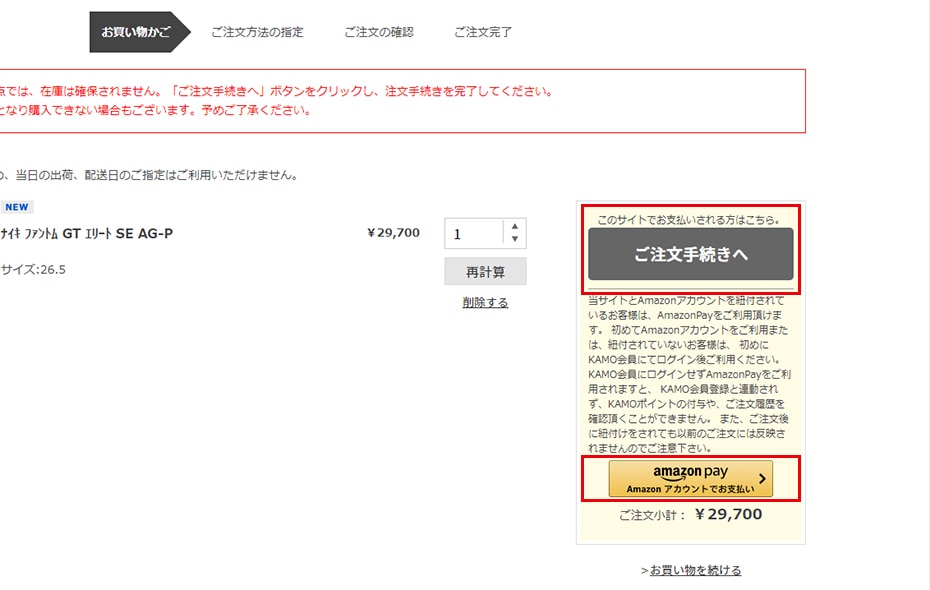This screenshot has height=590, width=930.
Task: Follow the お買い物を続ける link
Action: [695, 570]
